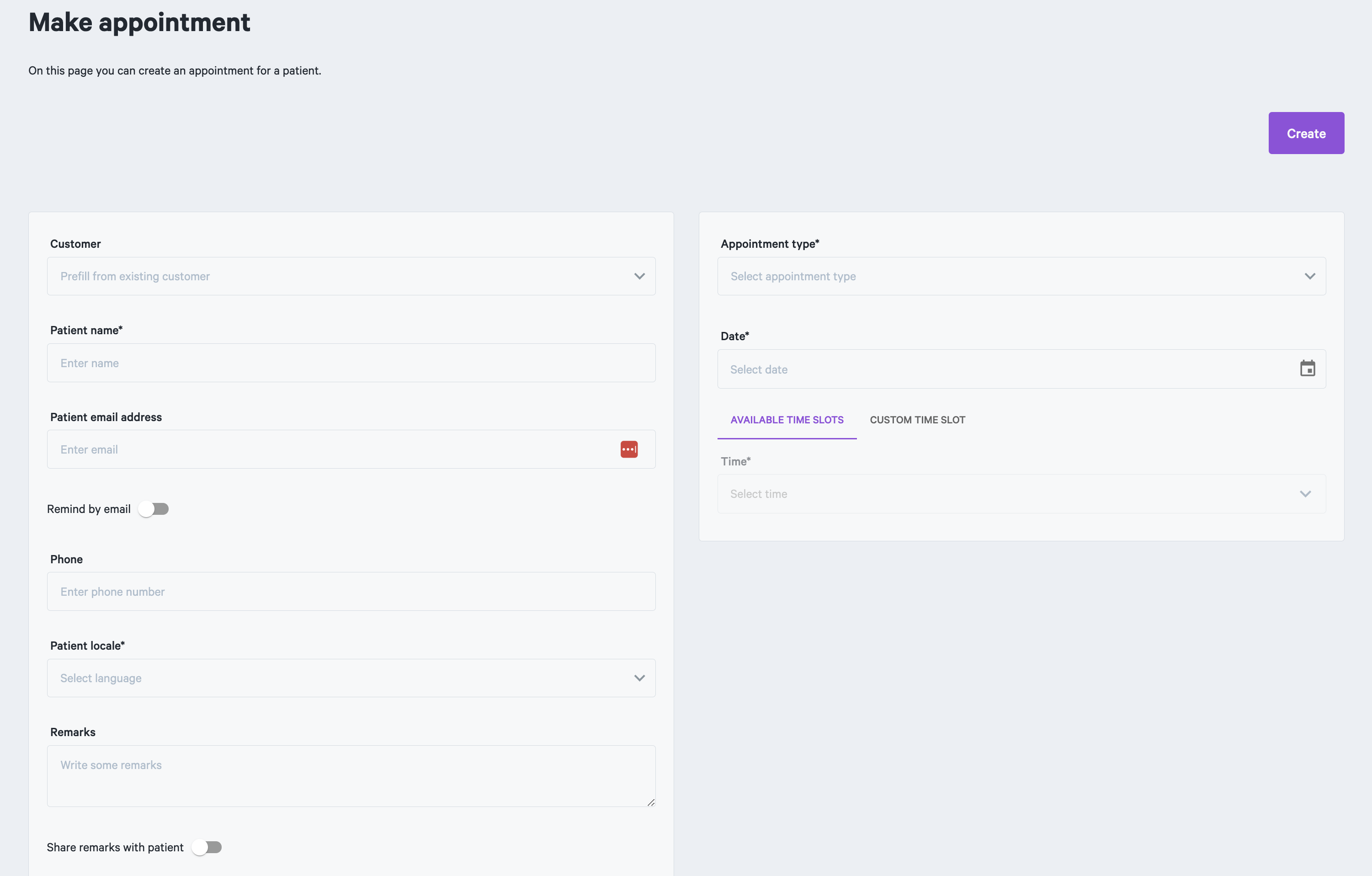This screenshot has height=876, width=1372.
Task: Switch to the Available Time Slots tab
Action: coord(787,420)
